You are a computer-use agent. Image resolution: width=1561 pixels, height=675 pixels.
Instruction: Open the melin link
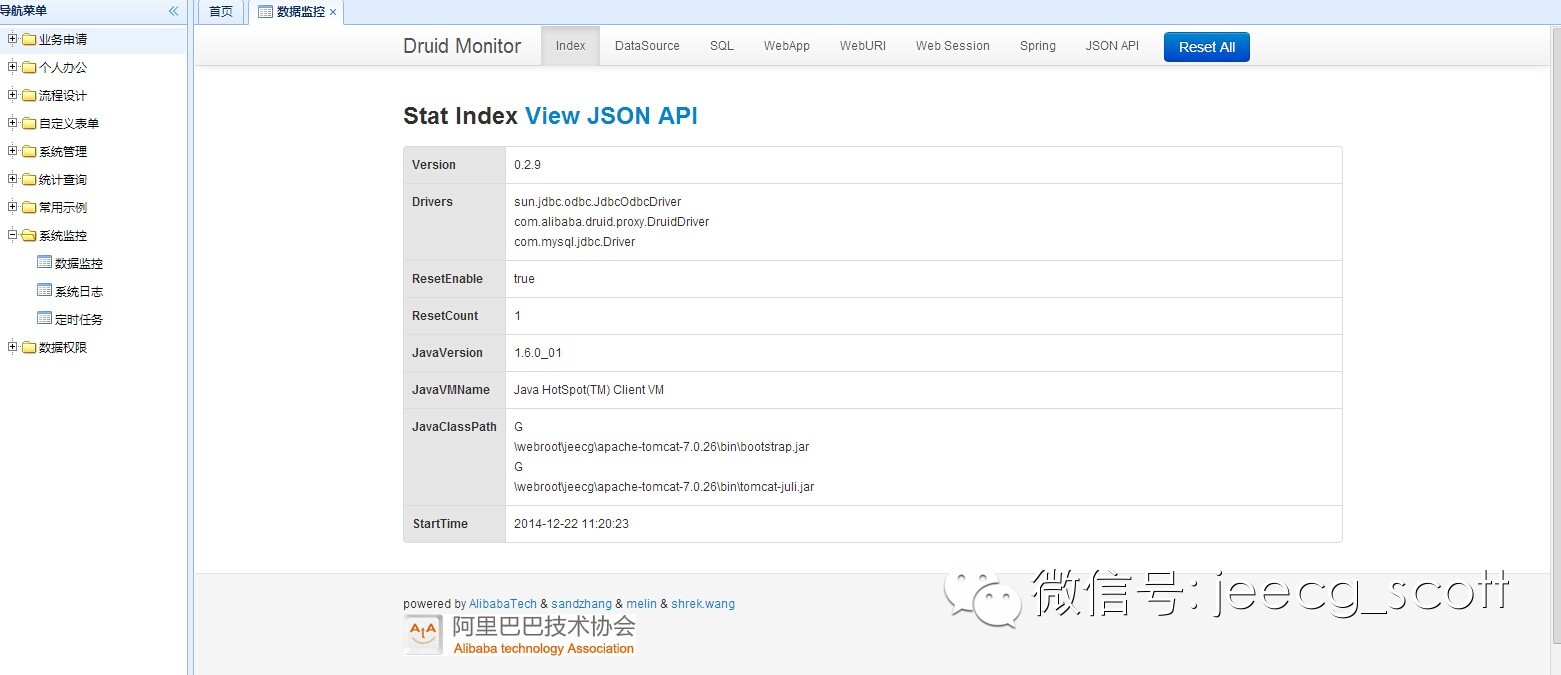pos(642,604)
